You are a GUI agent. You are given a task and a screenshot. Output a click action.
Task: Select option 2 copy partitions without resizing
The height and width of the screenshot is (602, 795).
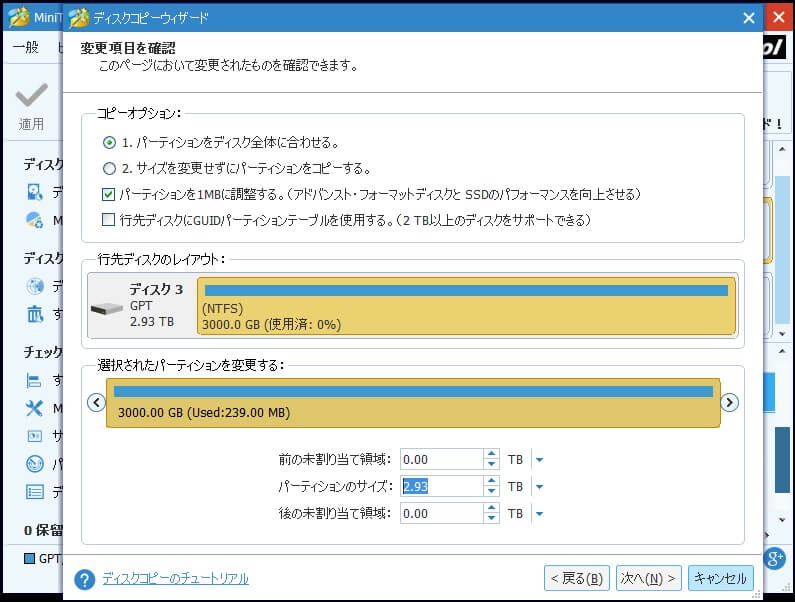(110, 168)
